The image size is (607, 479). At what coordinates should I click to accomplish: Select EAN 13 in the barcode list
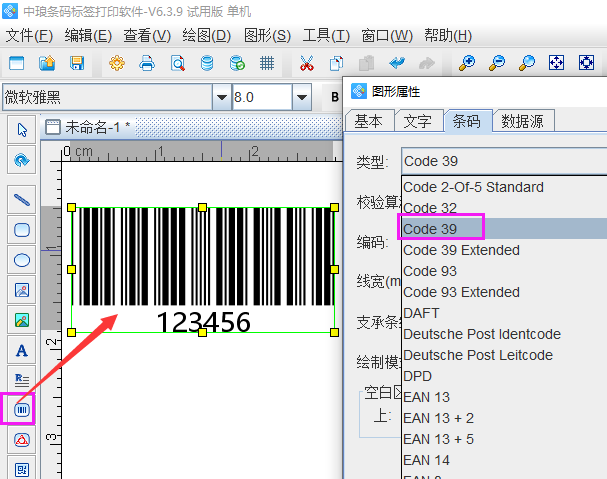[427, 397]
